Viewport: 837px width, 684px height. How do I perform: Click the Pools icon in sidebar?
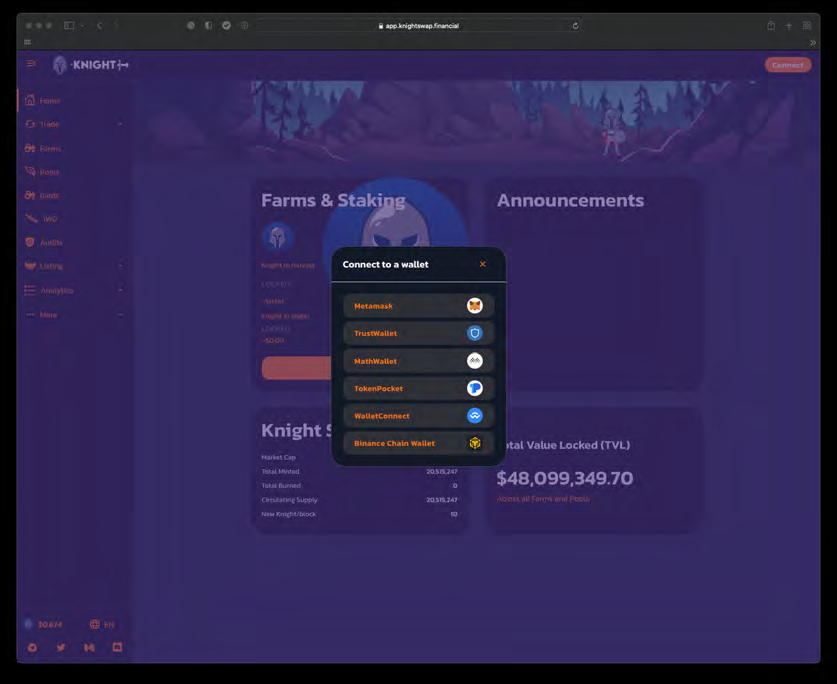[x=30, y=171]
